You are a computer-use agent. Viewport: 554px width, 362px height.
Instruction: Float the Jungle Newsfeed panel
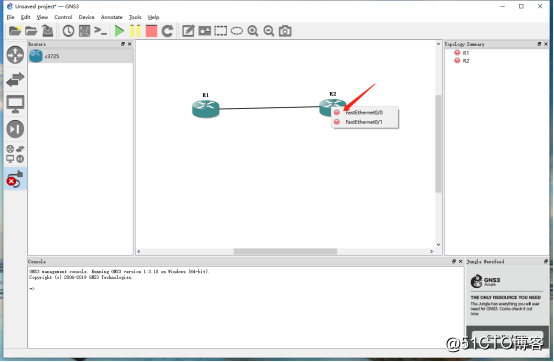546,262
